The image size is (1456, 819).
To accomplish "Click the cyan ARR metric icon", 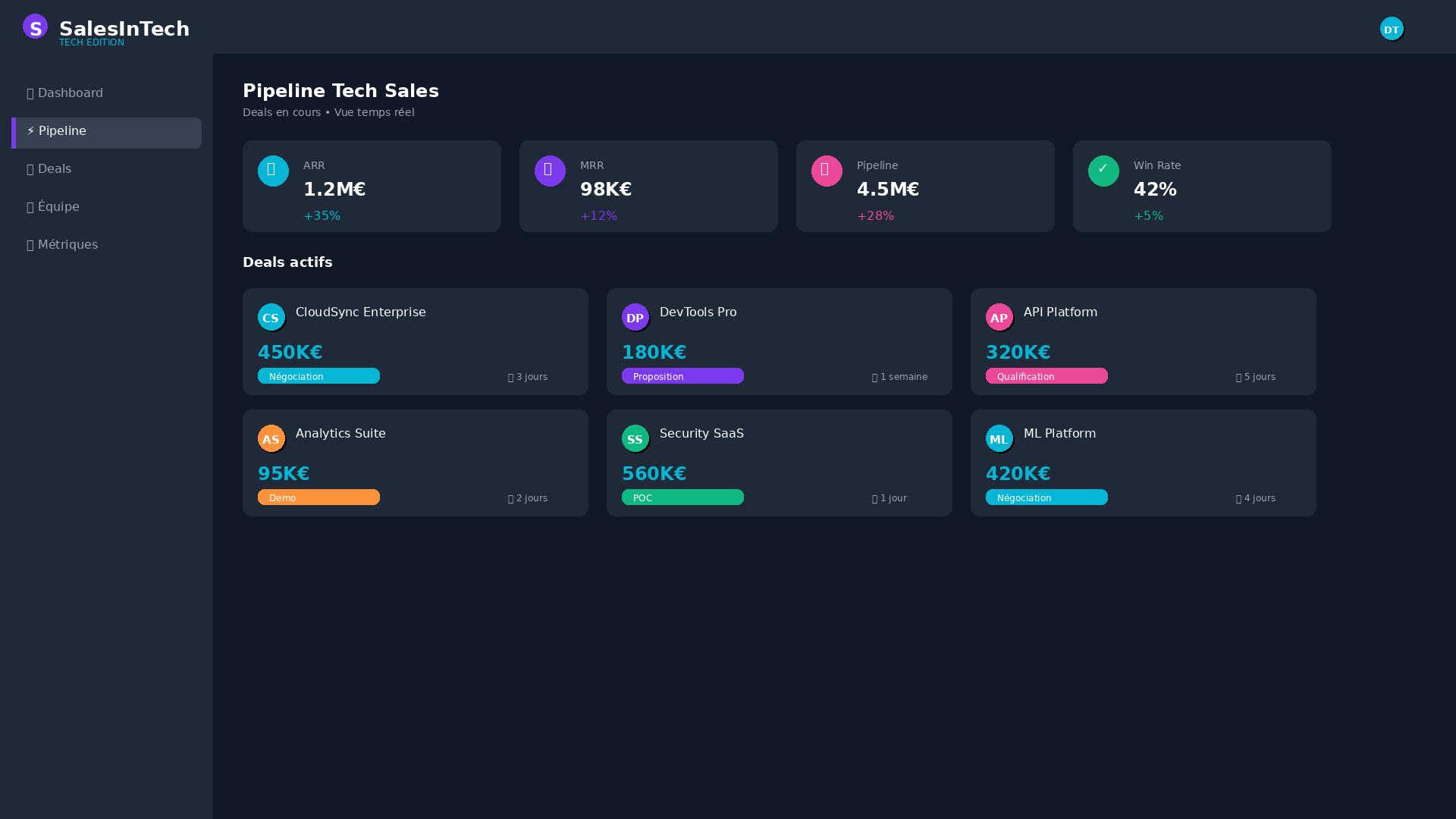I will [x=273, y=171].
